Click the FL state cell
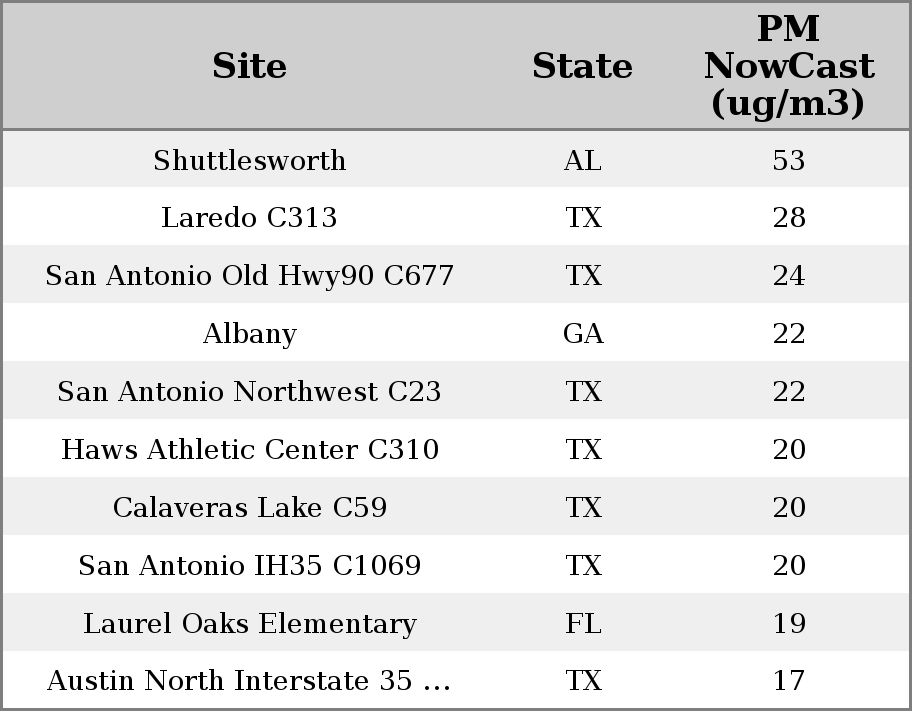Screen dimensions: 912x711 tap(583, 623)
